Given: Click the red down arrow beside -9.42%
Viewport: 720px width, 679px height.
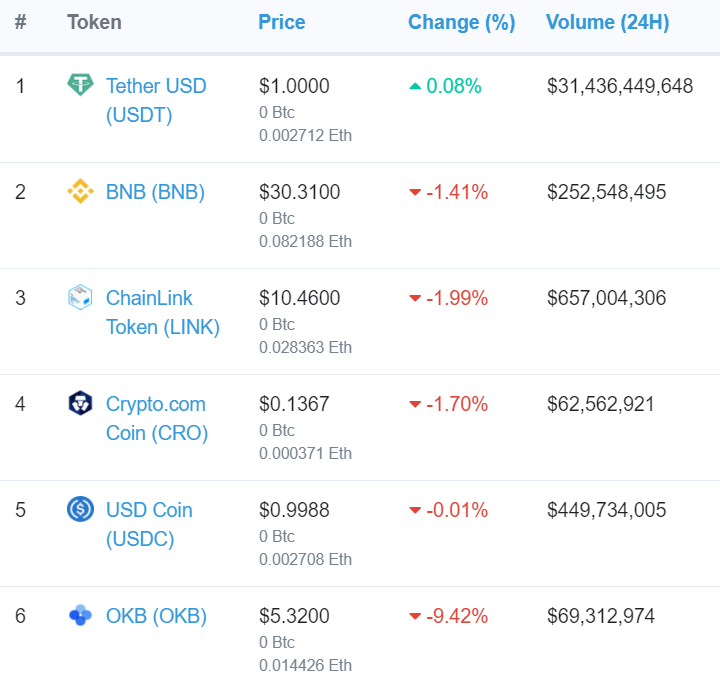Looking at the screenshot, I should [x=415, y=616].
